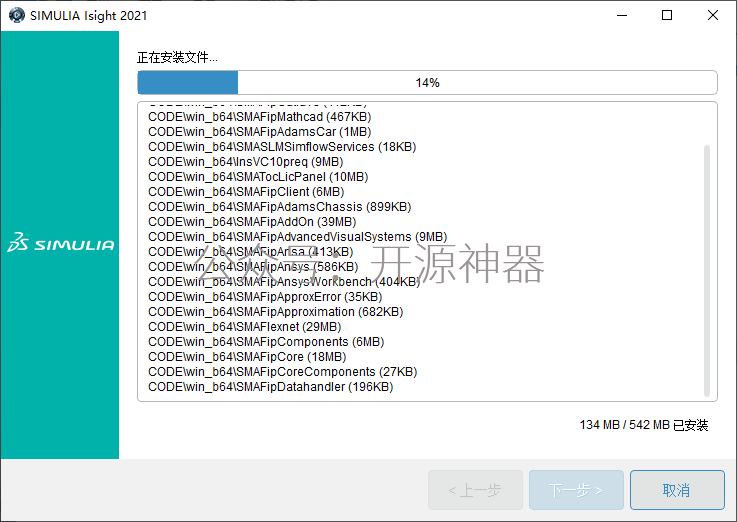Select the SMAFipDatahandler (196KB) row
This screenshot has height=522, width=737.
tap(270, 387)
